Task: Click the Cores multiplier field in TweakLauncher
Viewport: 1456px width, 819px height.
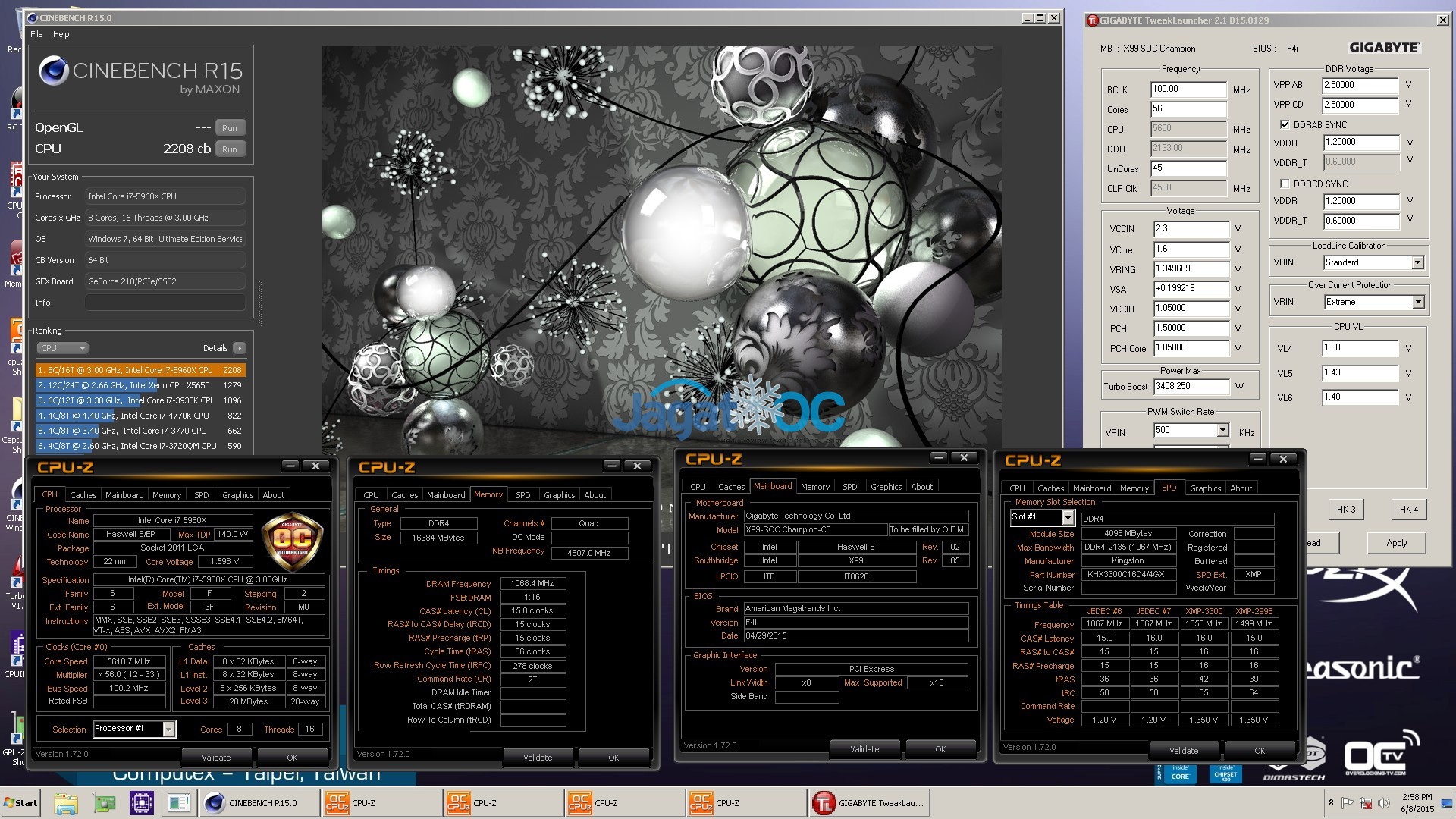Action: (x=1188, y=109)
